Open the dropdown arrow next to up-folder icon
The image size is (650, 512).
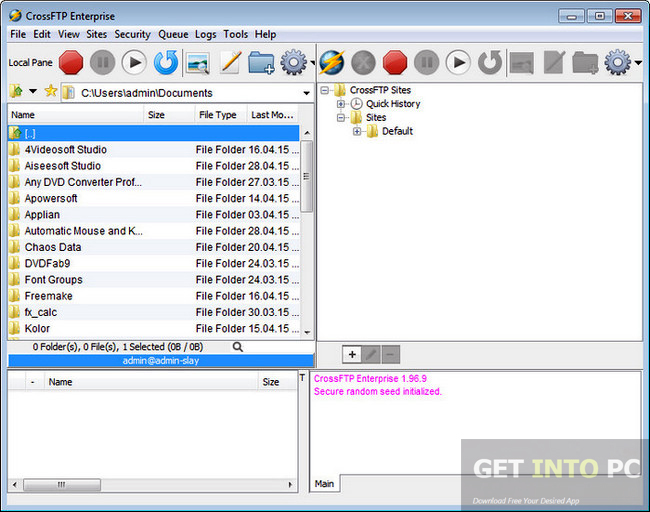pyautogui.click(x=33, y=91)
